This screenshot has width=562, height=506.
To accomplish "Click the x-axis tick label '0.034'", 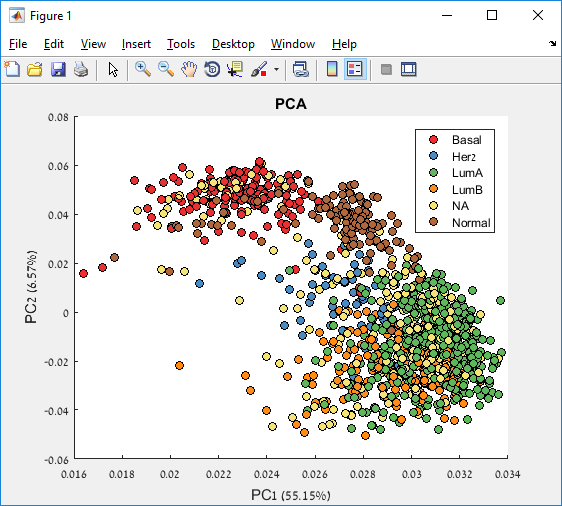I will 507,474.
